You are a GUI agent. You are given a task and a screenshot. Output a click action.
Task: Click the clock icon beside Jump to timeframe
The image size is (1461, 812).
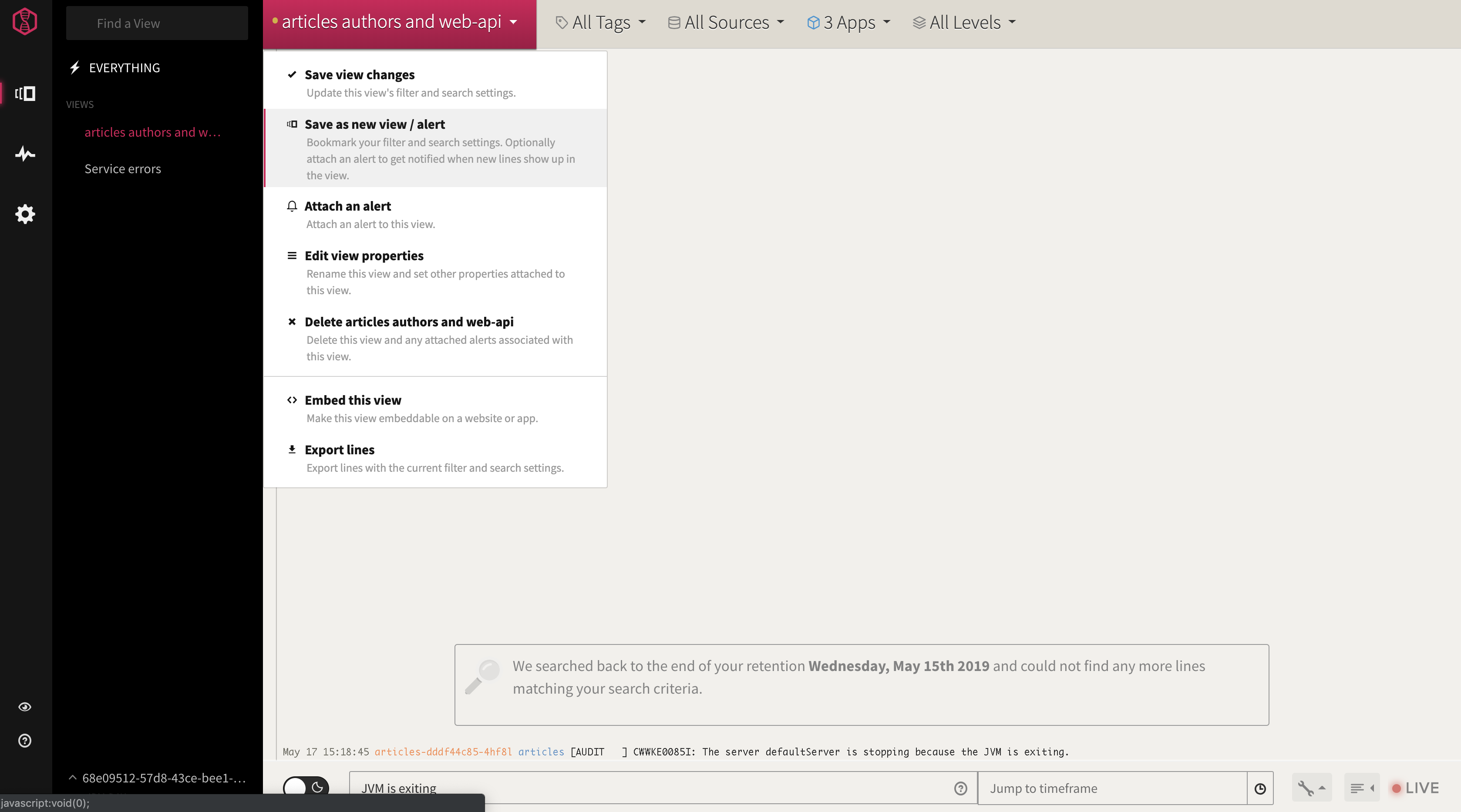coord(1260,789)
